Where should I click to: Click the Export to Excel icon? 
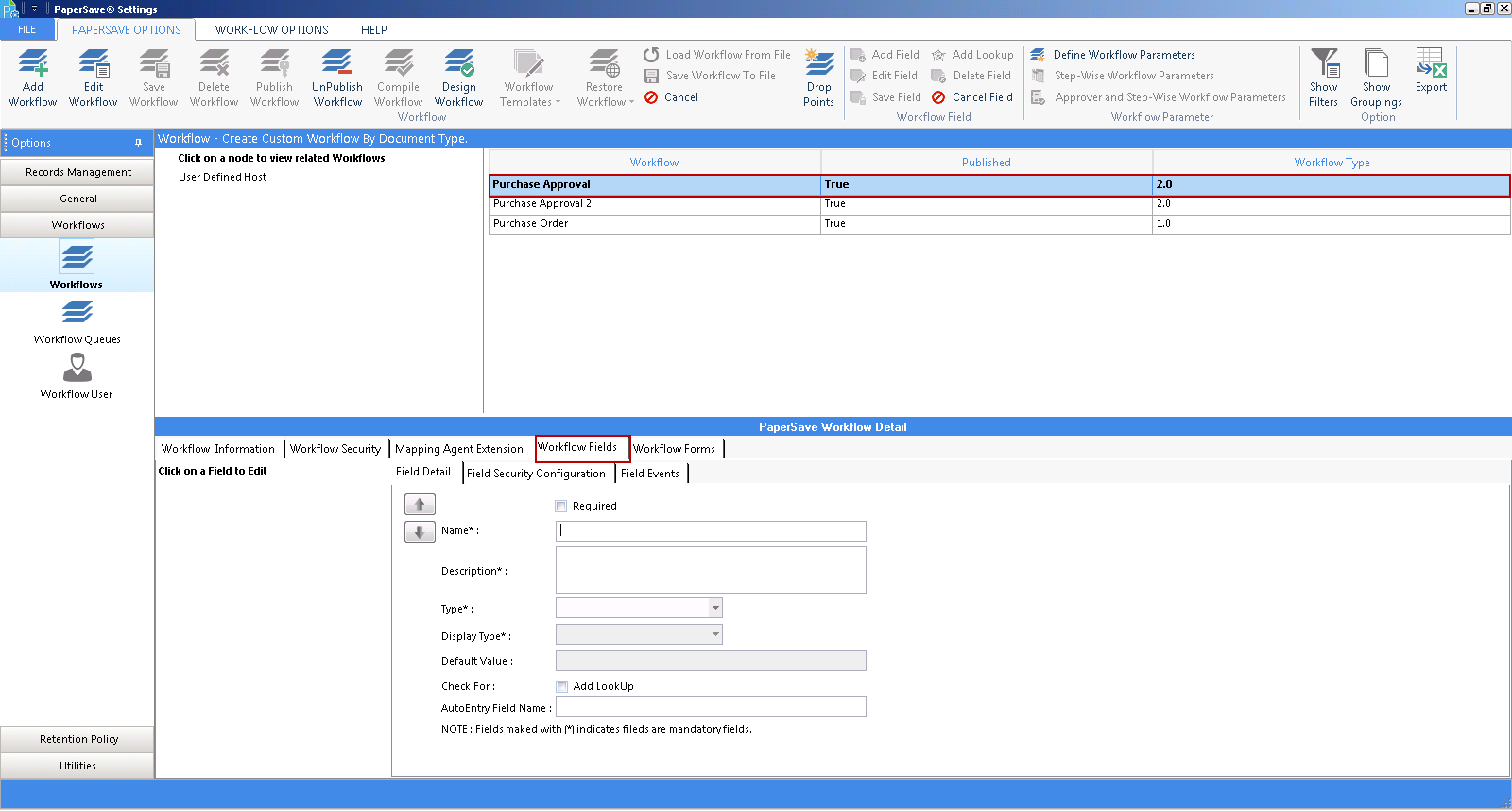point(1432,71)
